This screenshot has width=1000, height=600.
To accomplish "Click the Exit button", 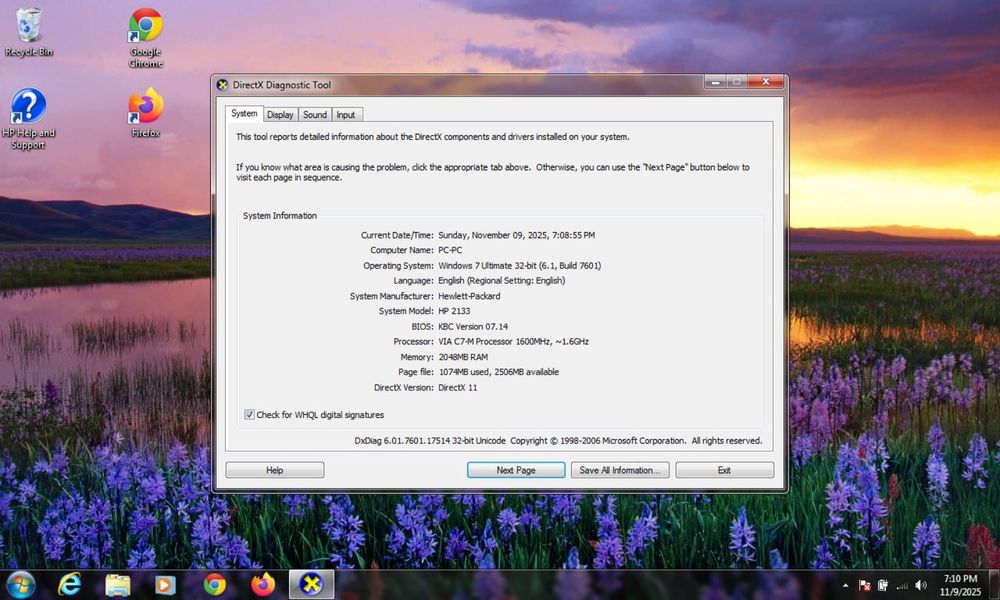I will coord(724,470).
